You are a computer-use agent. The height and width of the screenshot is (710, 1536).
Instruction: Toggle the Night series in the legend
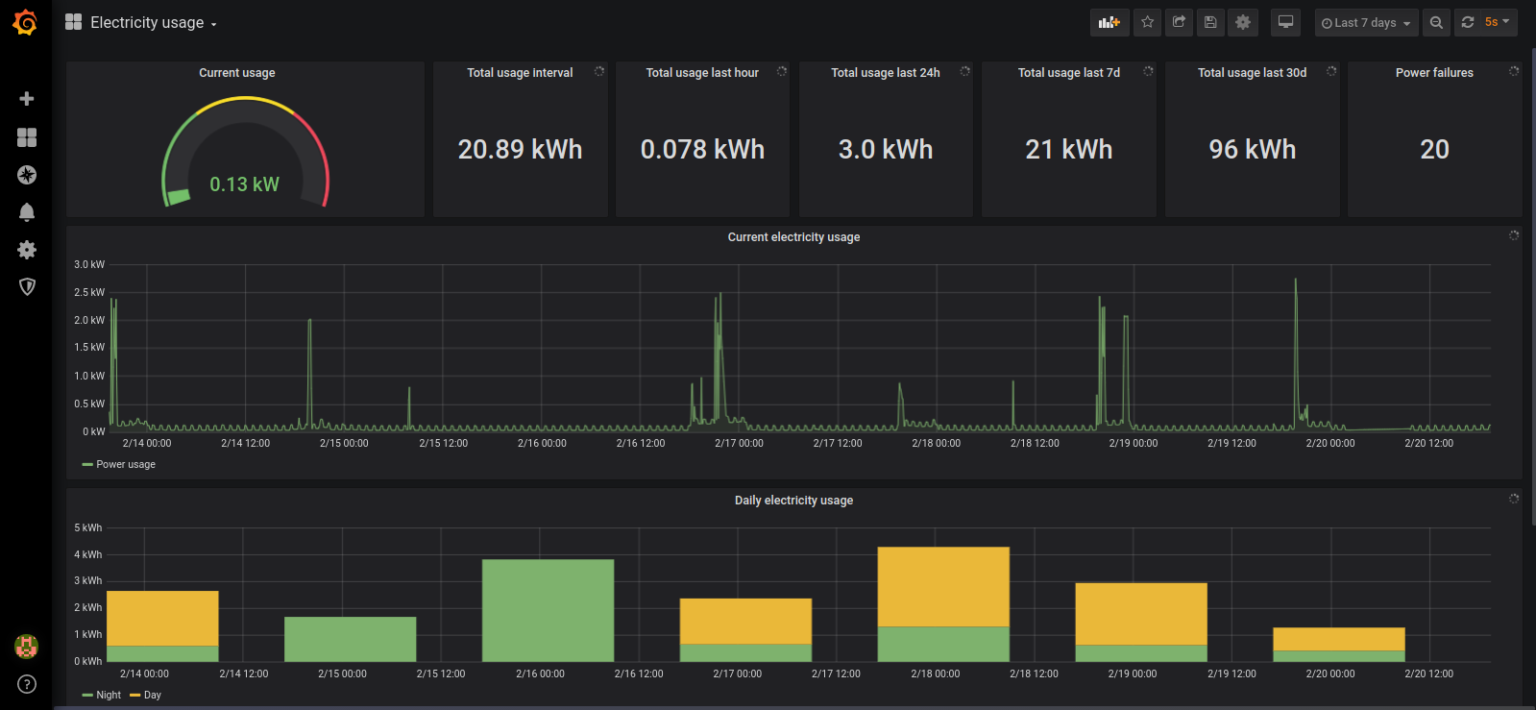pos(108,695)
